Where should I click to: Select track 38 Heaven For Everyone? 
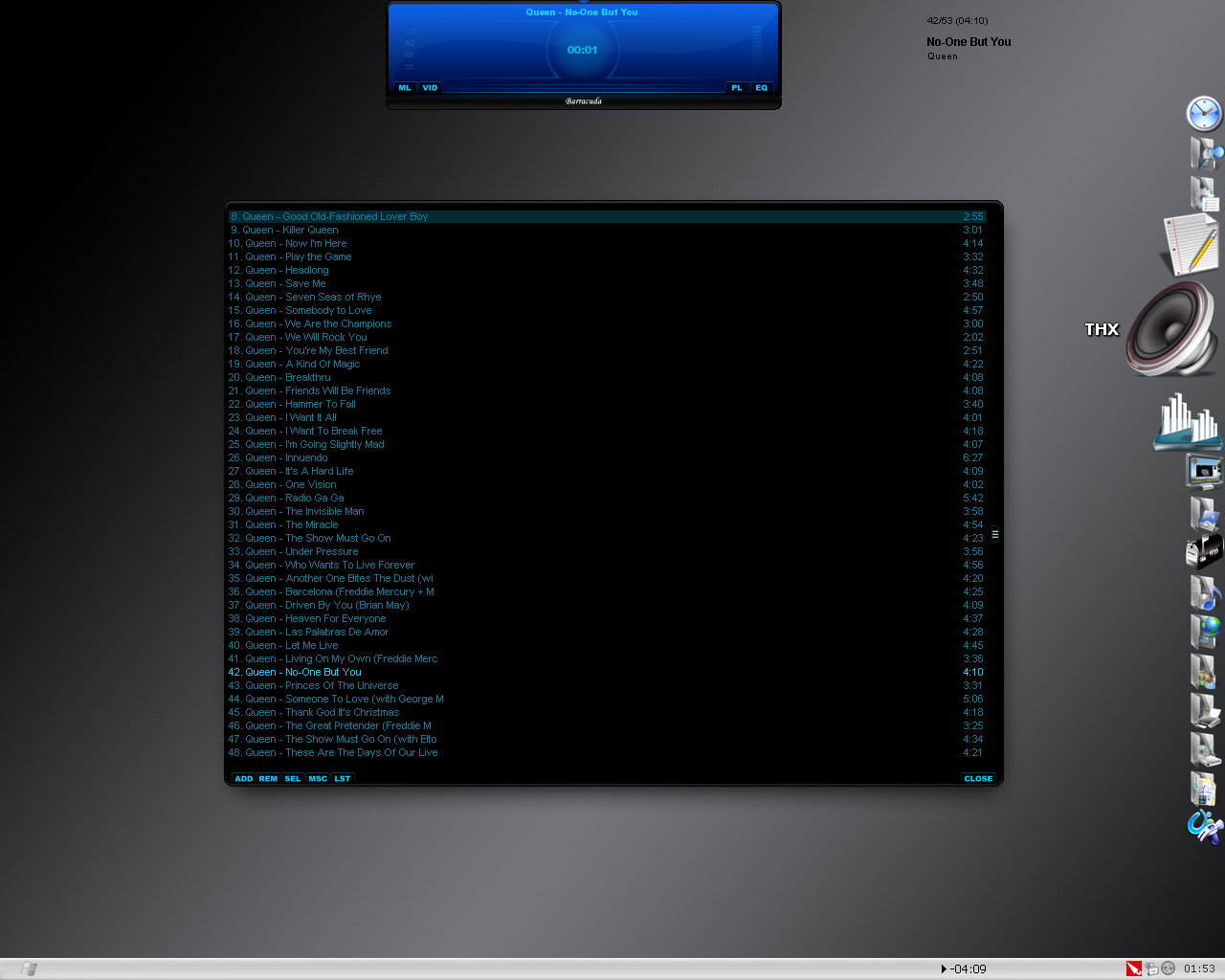(x=607, y=618)
